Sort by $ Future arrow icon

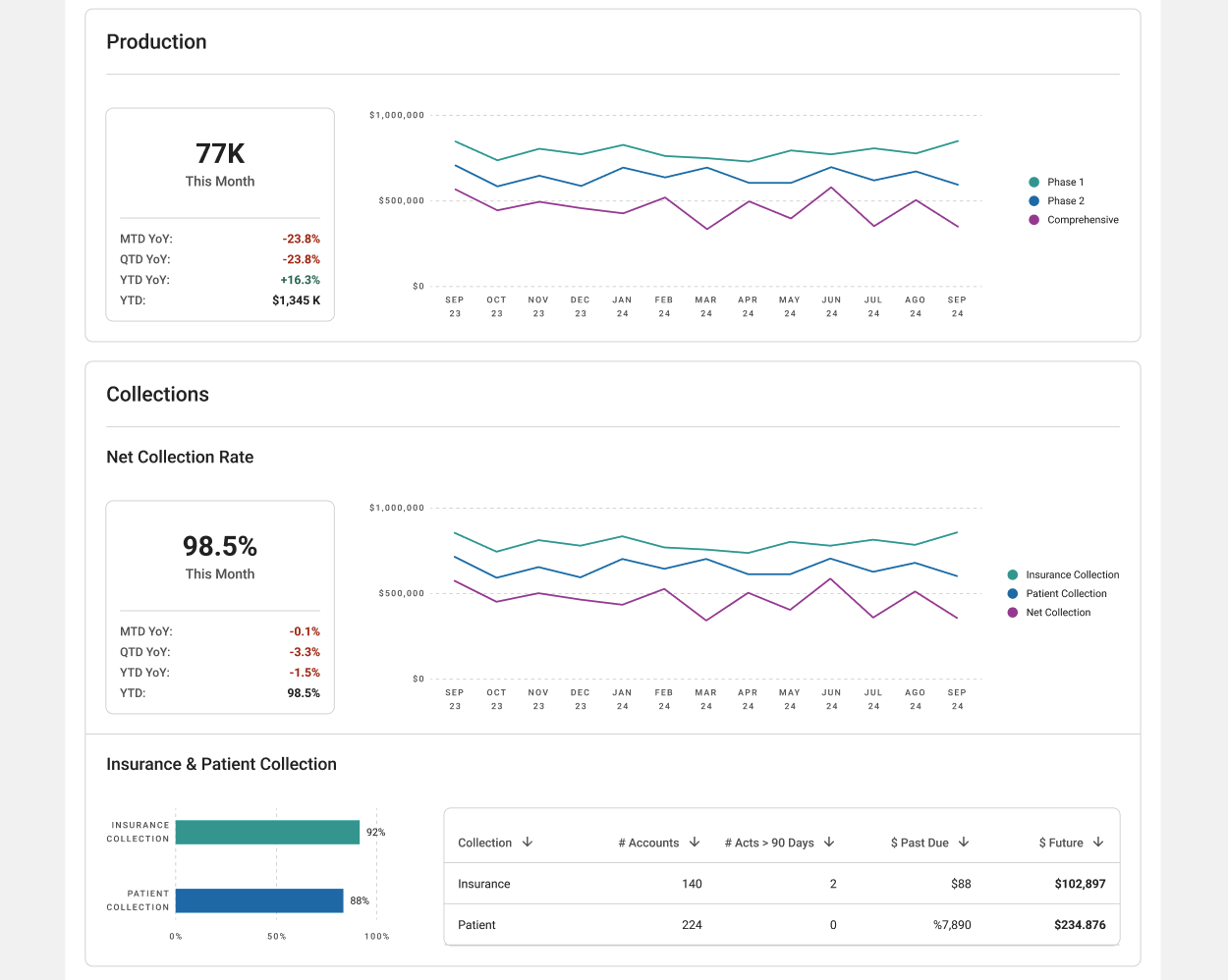(1098, 843)
